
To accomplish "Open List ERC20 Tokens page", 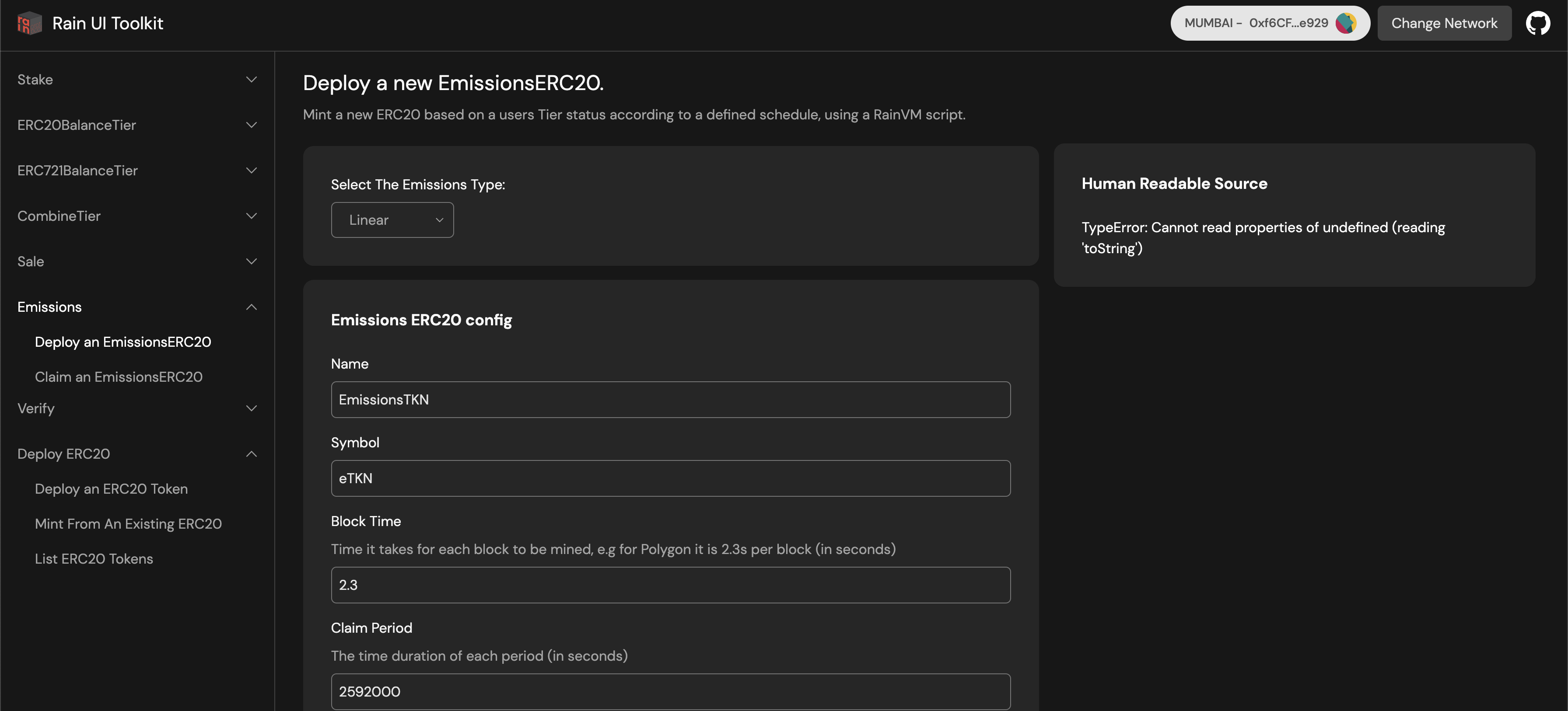I will pyautogui.click(x=94, y=558).
